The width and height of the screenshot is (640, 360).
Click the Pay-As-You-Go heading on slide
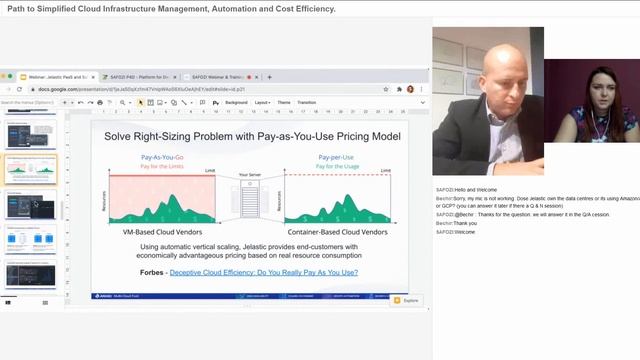point(162,157)
